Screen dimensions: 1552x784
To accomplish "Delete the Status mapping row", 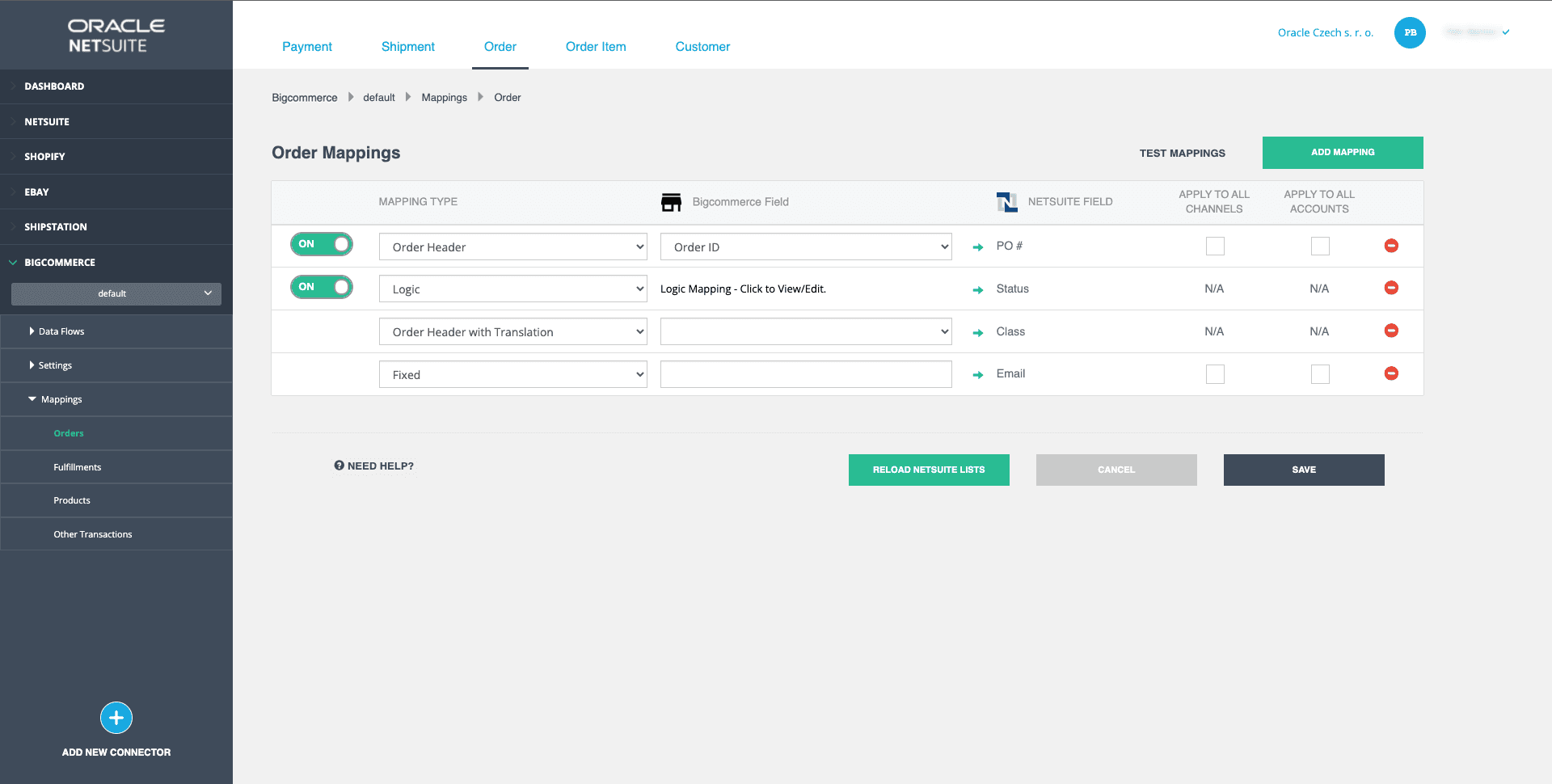I will point(1391,288).
